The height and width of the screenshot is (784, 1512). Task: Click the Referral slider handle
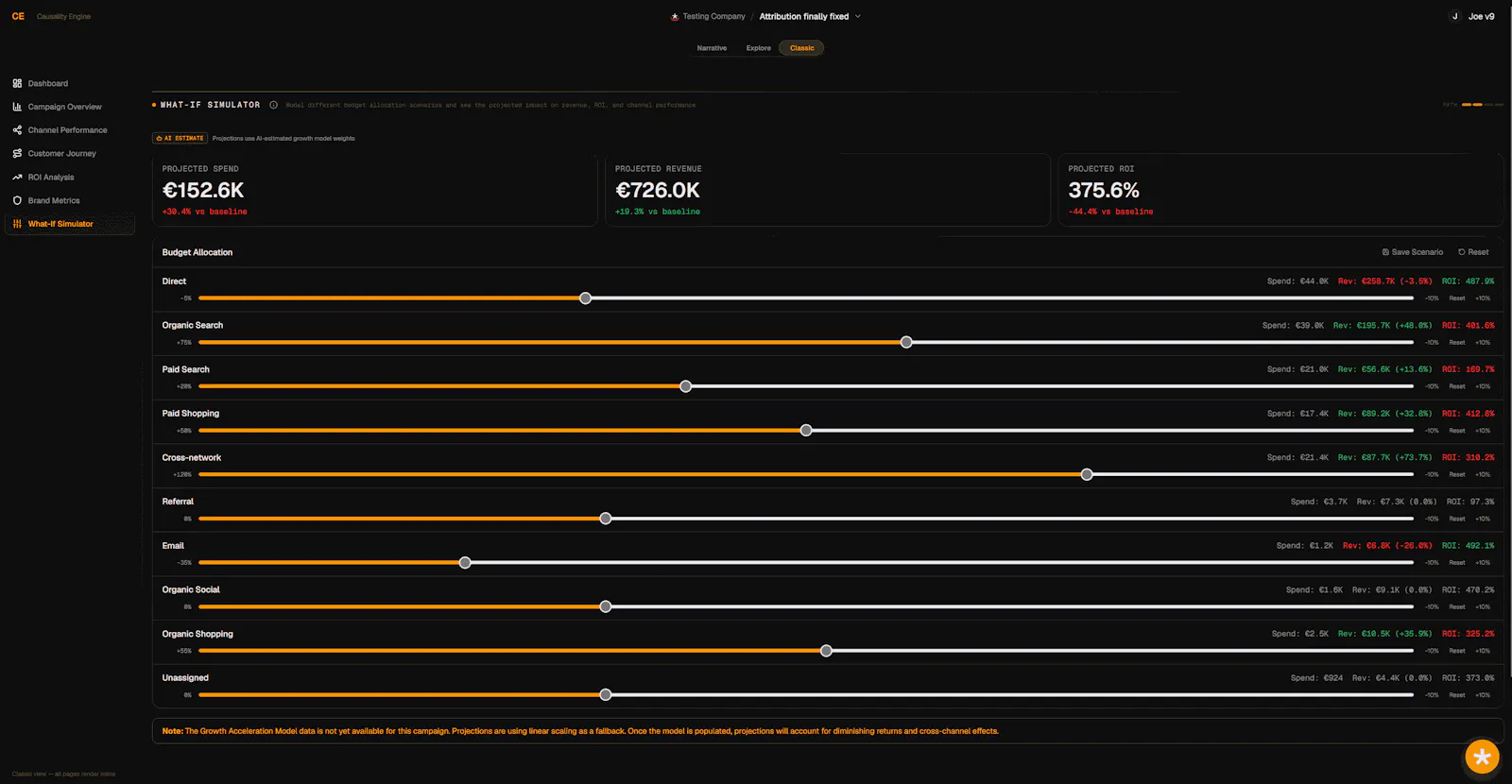point(606,519)
